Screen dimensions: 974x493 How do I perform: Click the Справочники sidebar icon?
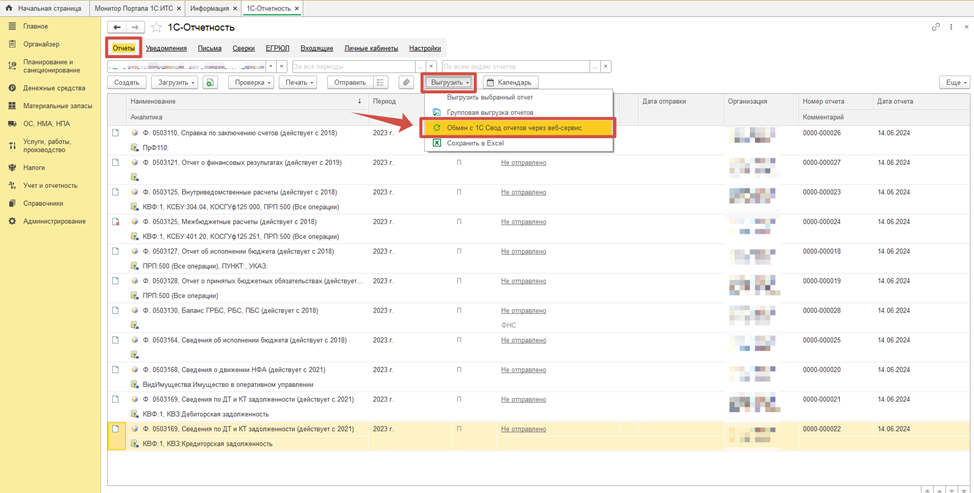click(x=12, y=203)
